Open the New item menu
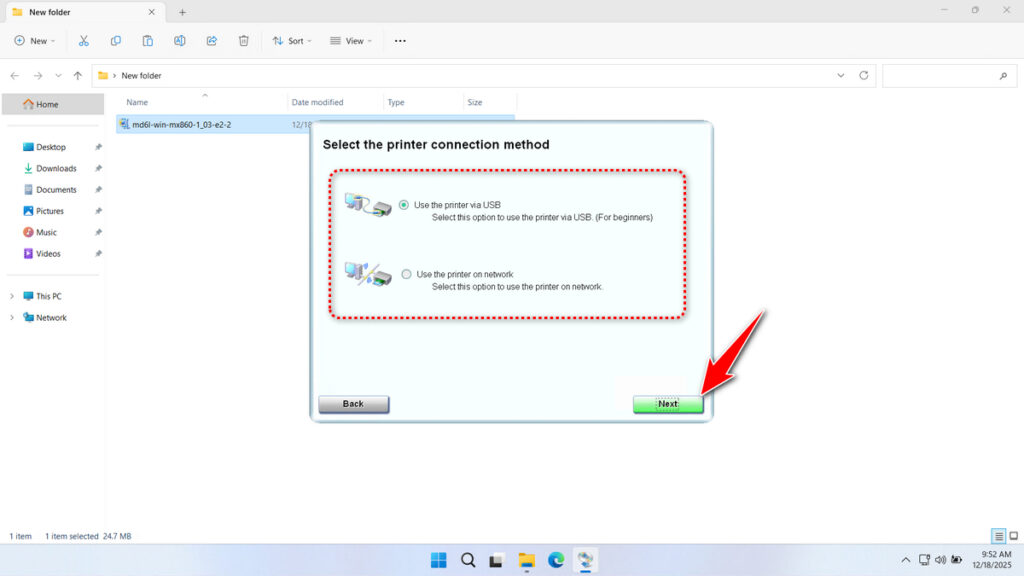Image resolution: width=1024 pixels, height=576 pixels. click(35, 41)
